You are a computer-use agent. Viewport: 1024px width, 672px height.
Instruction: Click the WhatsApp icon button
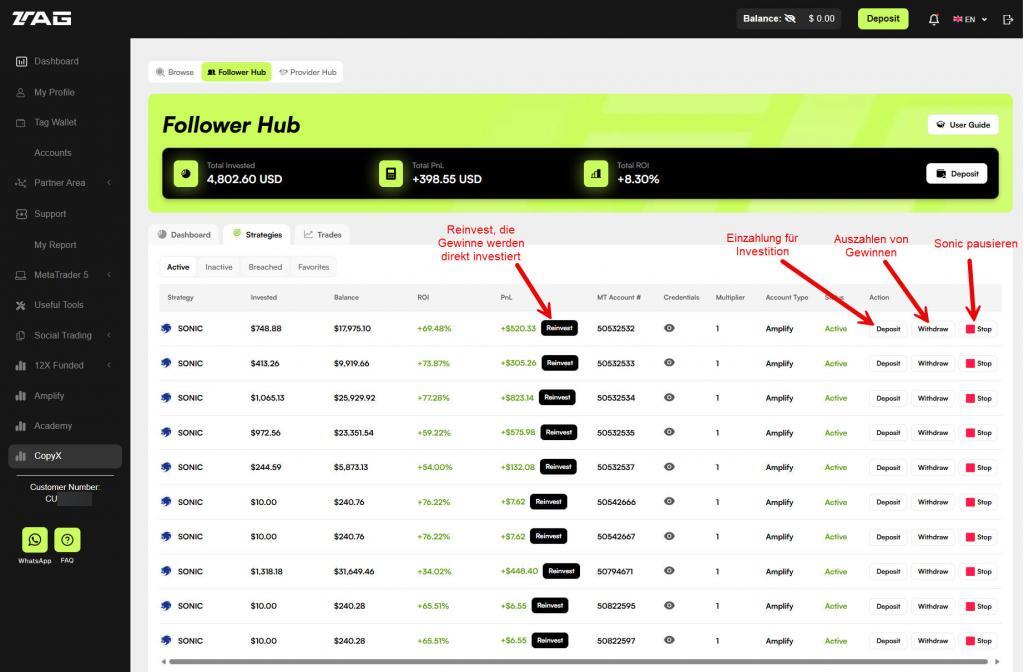click(35, 540)
